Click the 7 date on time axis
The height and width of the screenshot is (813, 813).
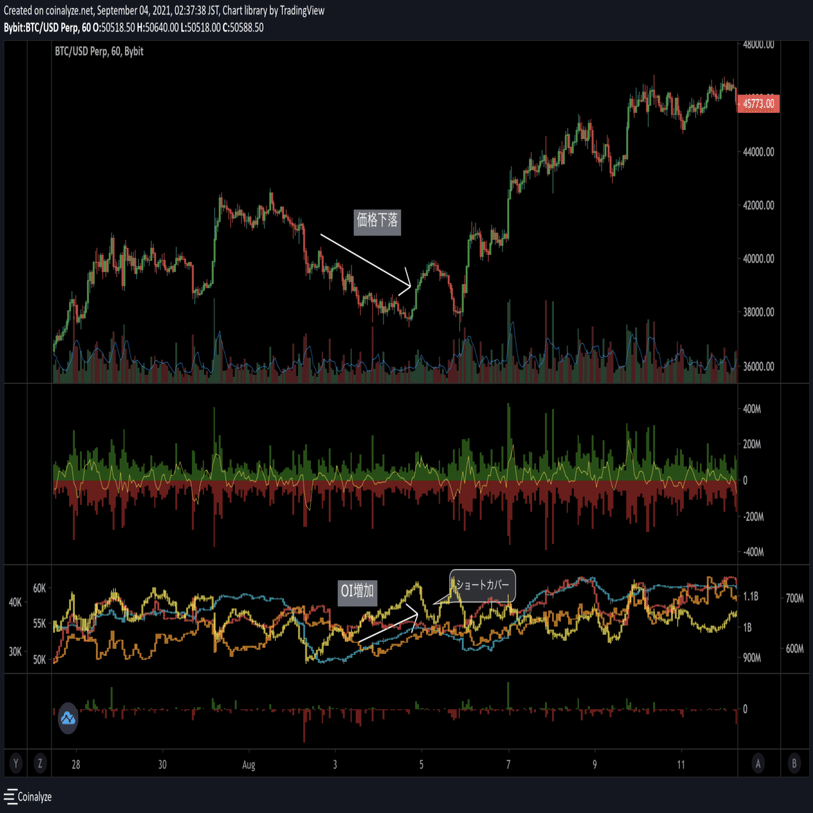[x=508, y=765]
